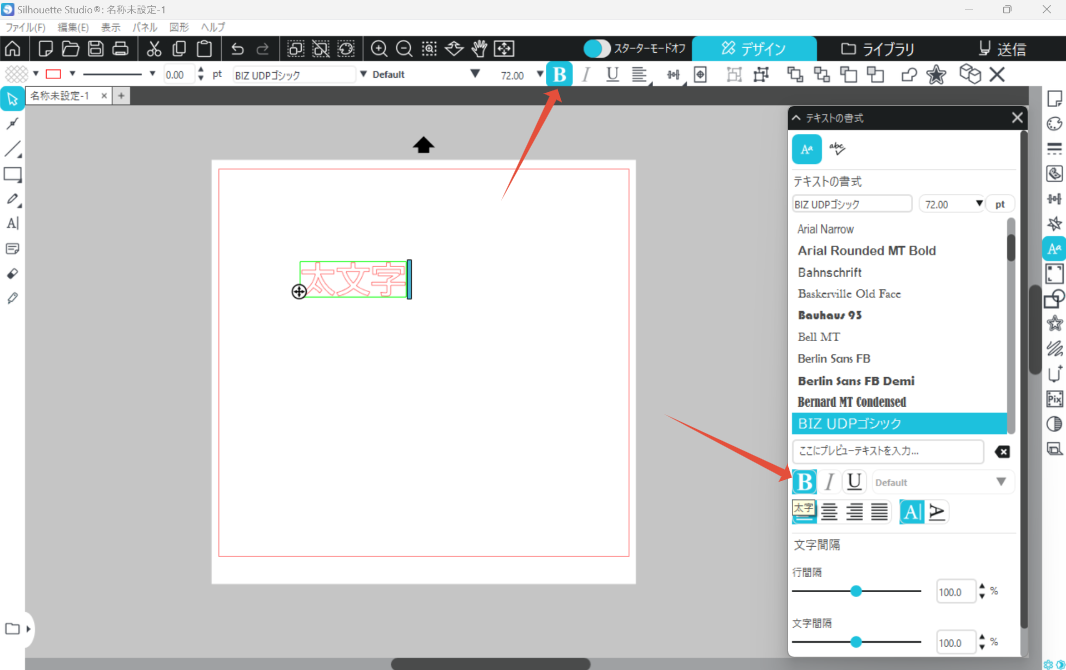Toggle Bold in the top quick toolbar
The height and width of the screenshot is (670, 1066).
point(560,75)
